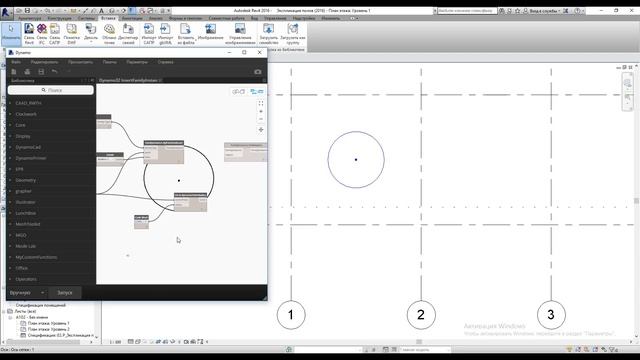Collapse the Листы (все) tree node
The height and width of the screenshot is (360, 640).
pyautogui.click(x=4, y=311)
